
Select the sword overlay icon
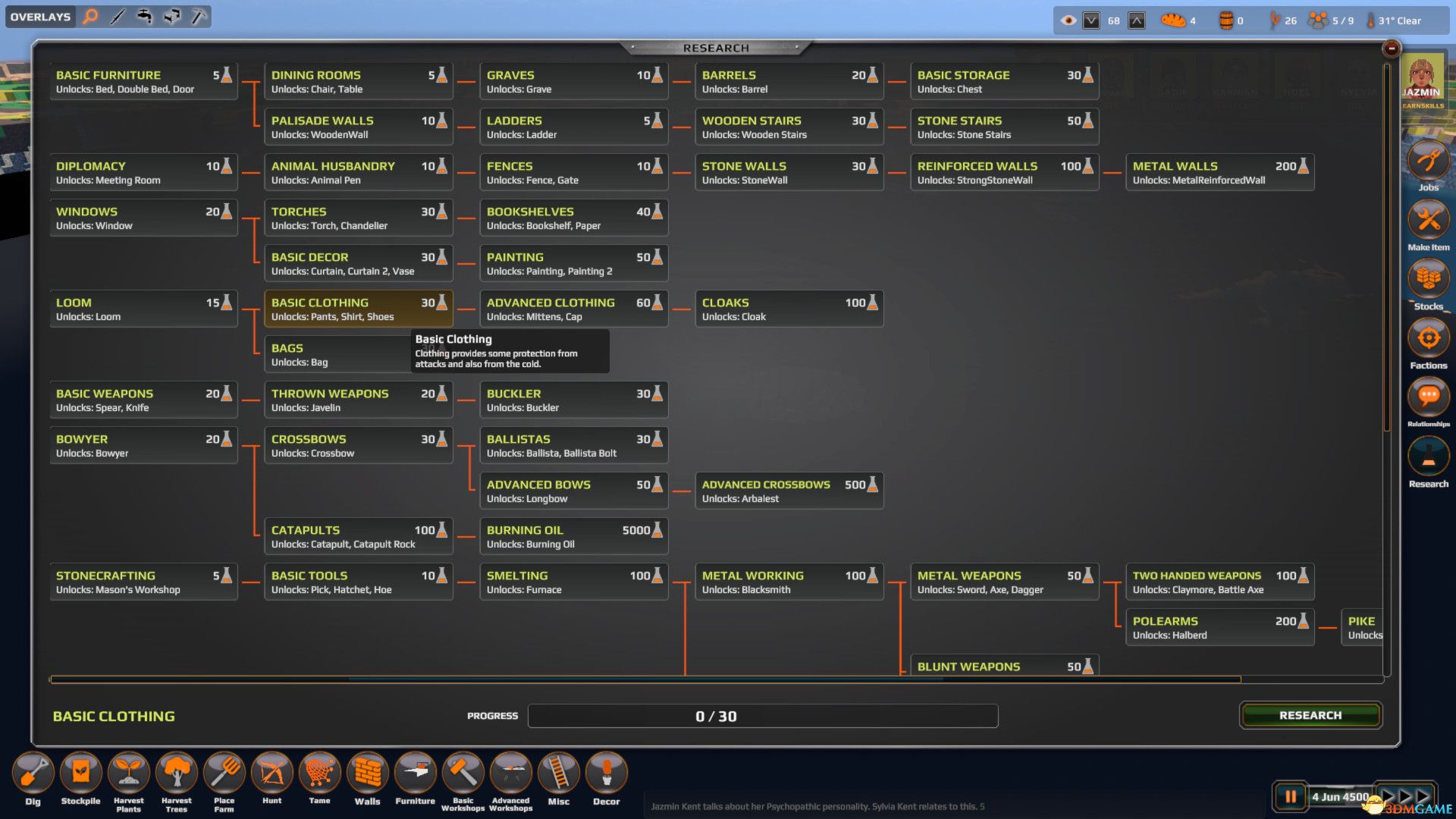click(x=118, y=17)
